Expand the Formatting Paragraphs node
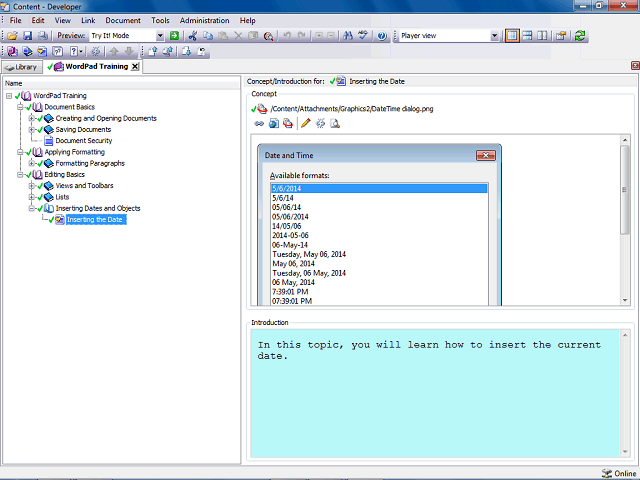 click(31, 163)
